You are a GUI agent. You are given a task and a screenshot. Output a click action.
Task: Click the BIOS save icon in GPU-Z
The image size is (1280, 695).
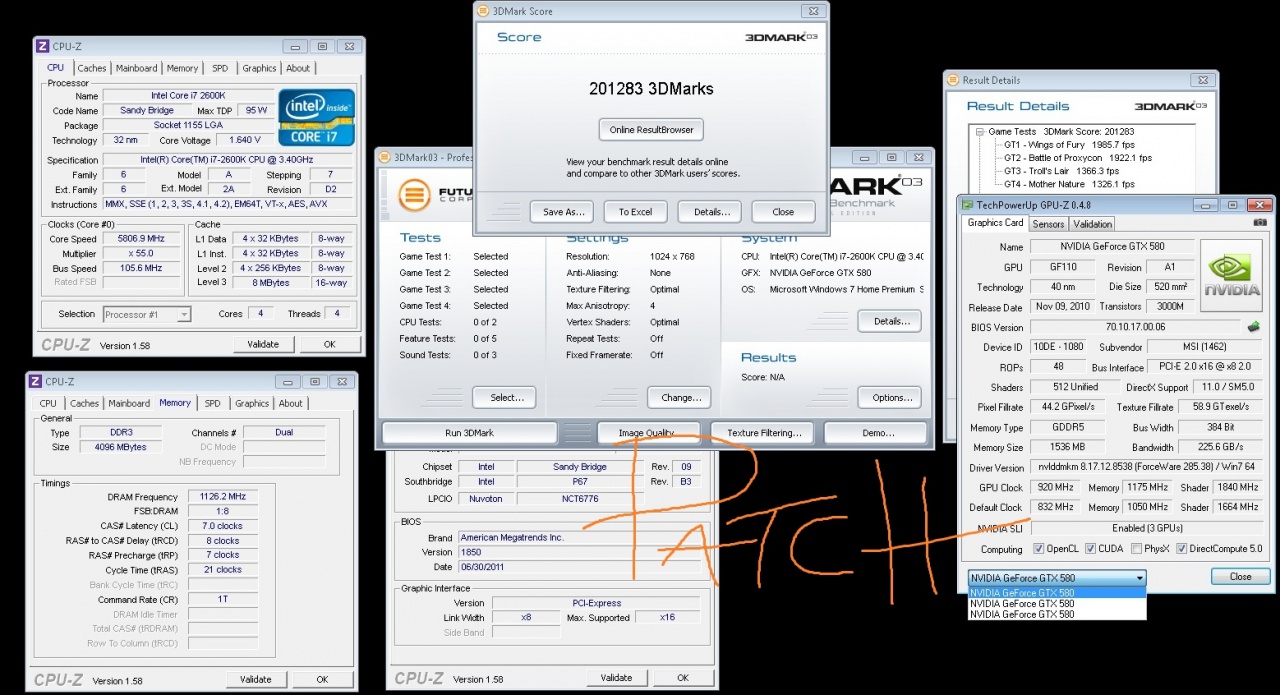click(x=1253, y=327)
